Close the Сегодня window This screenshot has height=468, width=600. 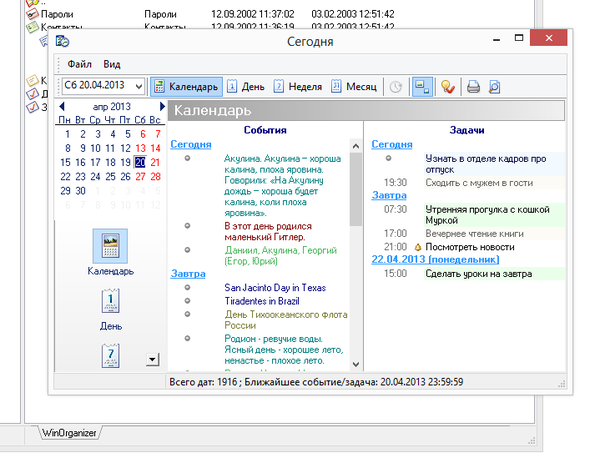pos(548,38)
